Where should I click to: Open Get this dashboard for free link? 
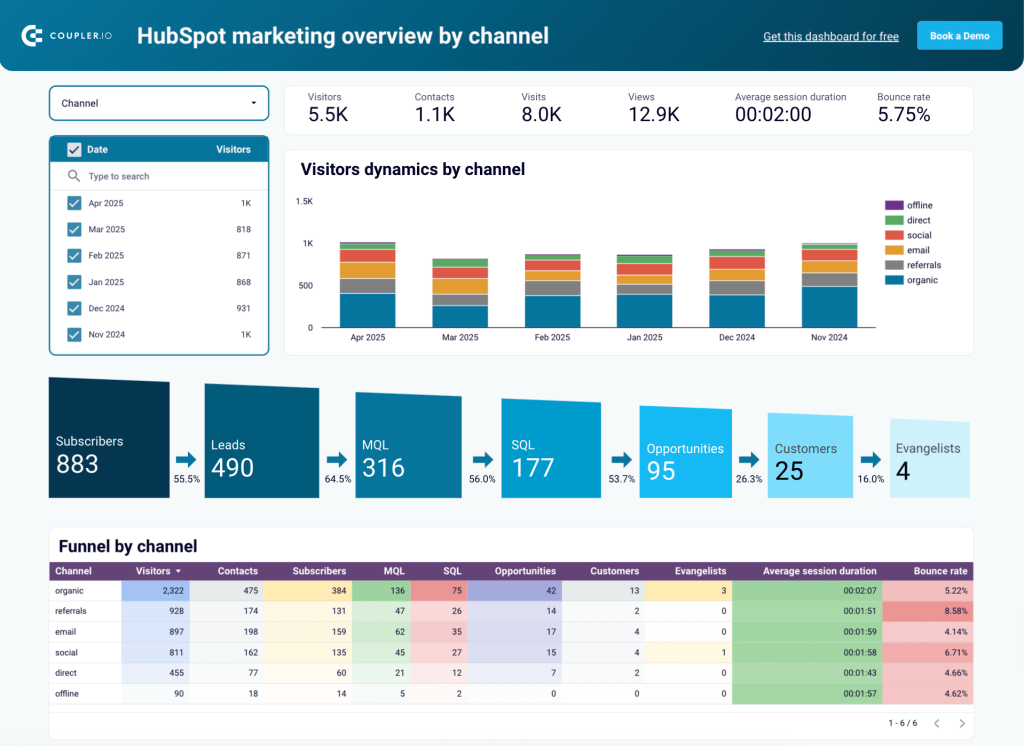coord(831,37)
